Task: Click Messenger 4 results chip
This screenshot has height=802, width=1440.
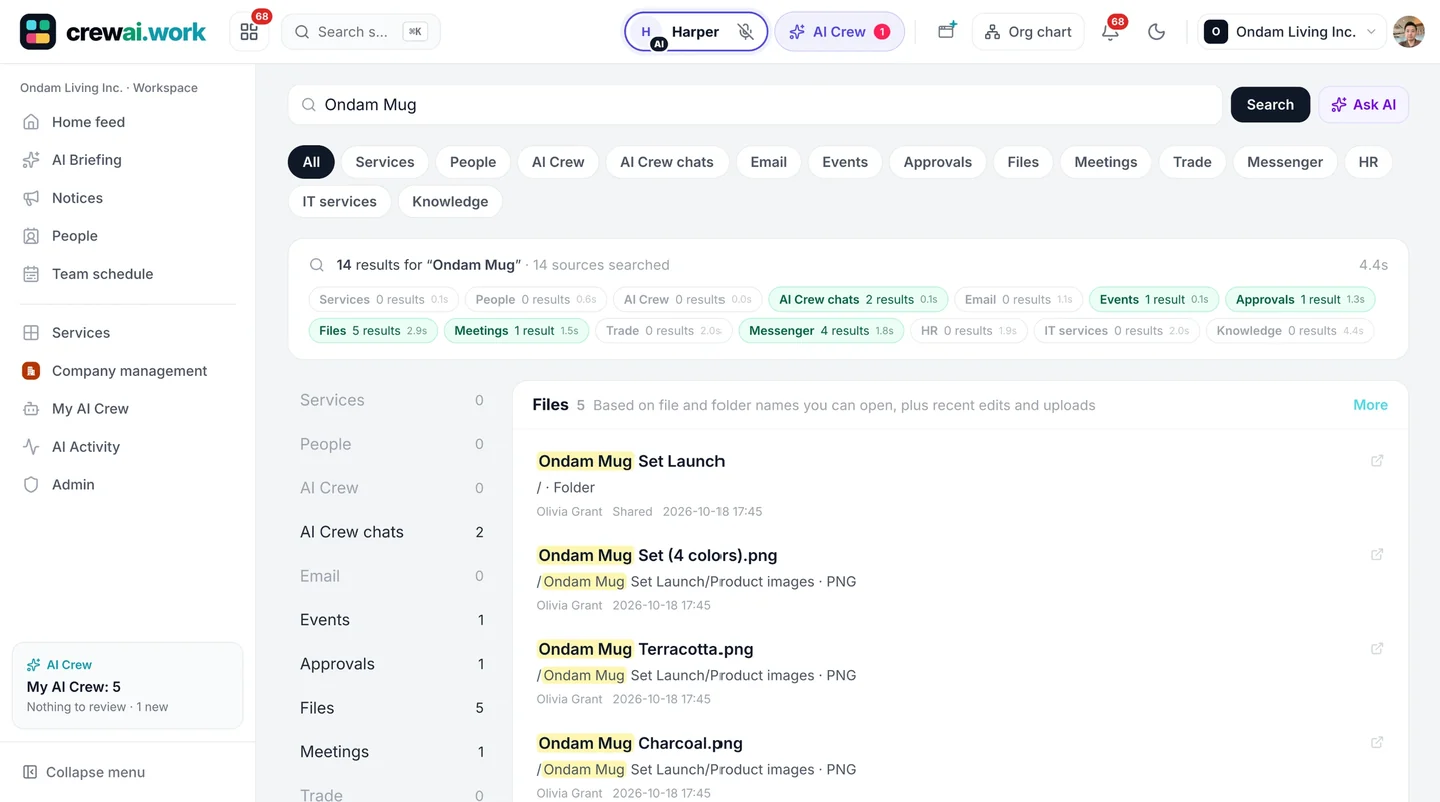Action: click(x=821, y=331)
